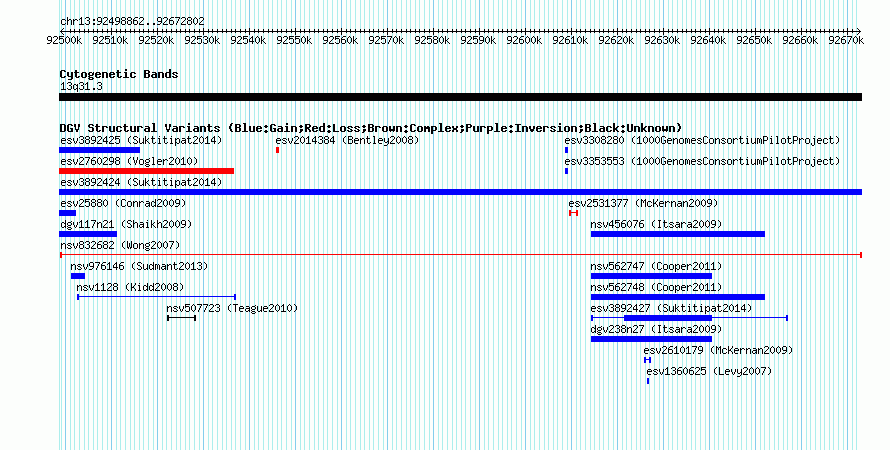Click the 92580k ruler tick label
890x450 pixels.
point(432,40)
